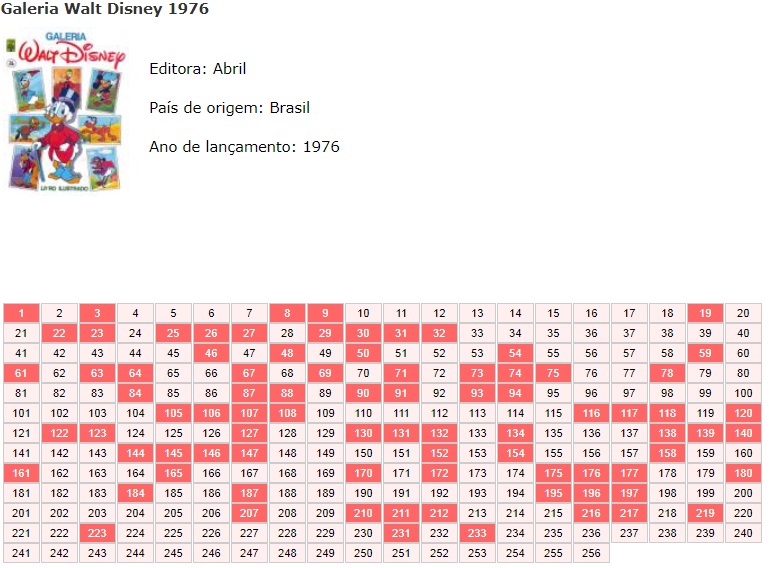
Task: Toggle sticker number 19
Action: [705, 313]
